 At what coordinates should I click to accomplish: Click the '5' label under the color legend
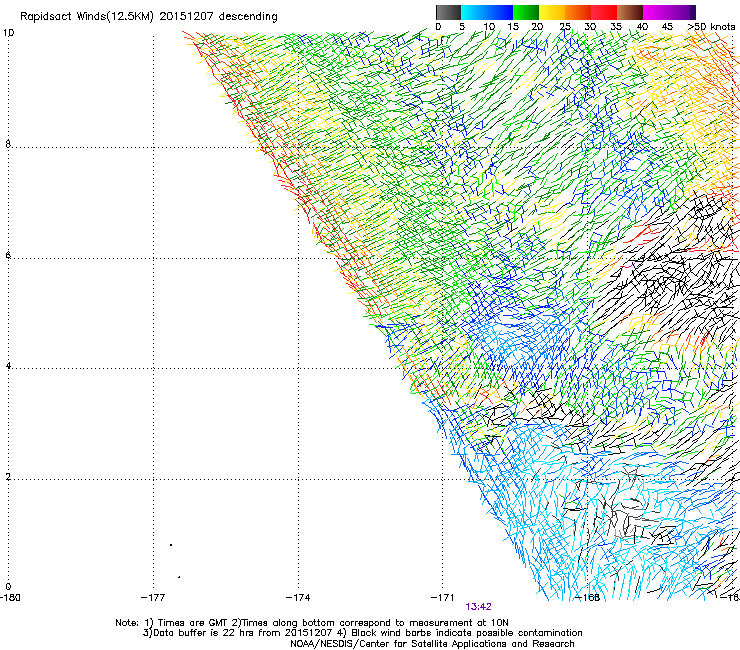tap(462, 27)
